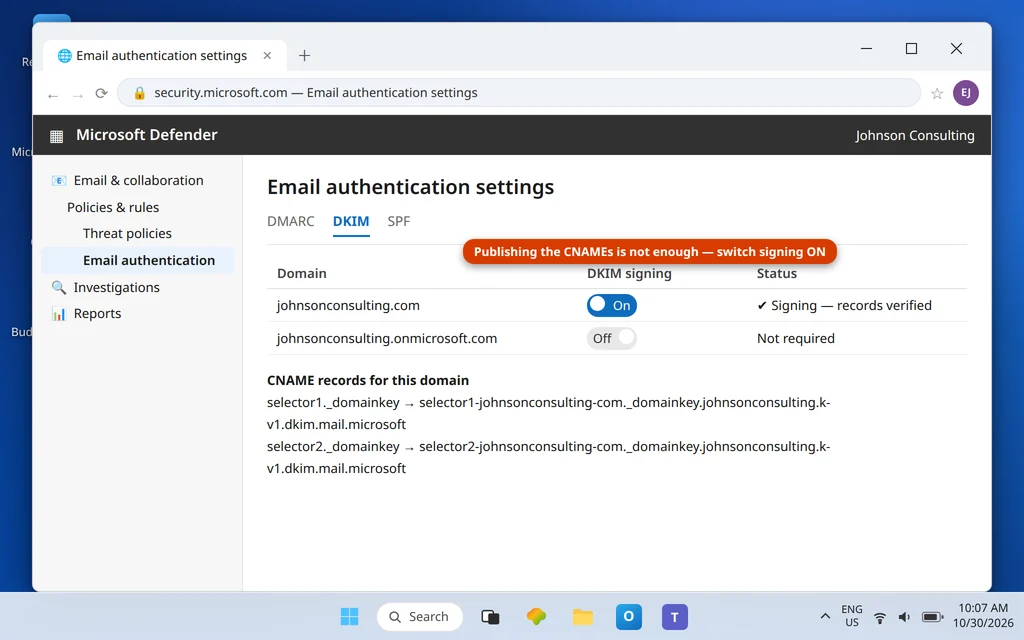Open File Explorer from the taskbar
This screenshot has height=640, width=1024.
[x=583, y=616]
